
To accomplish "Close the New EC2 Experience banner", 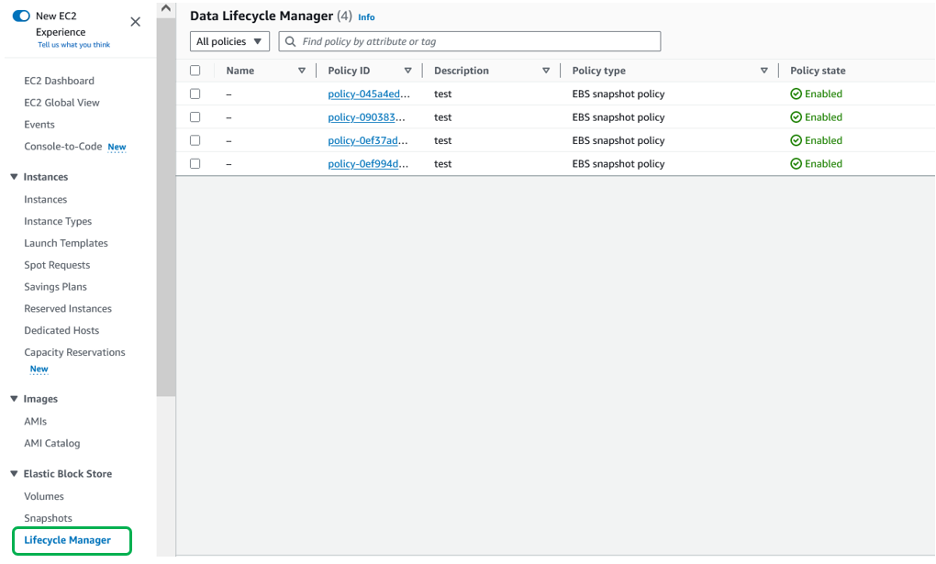I will (136, 22).
